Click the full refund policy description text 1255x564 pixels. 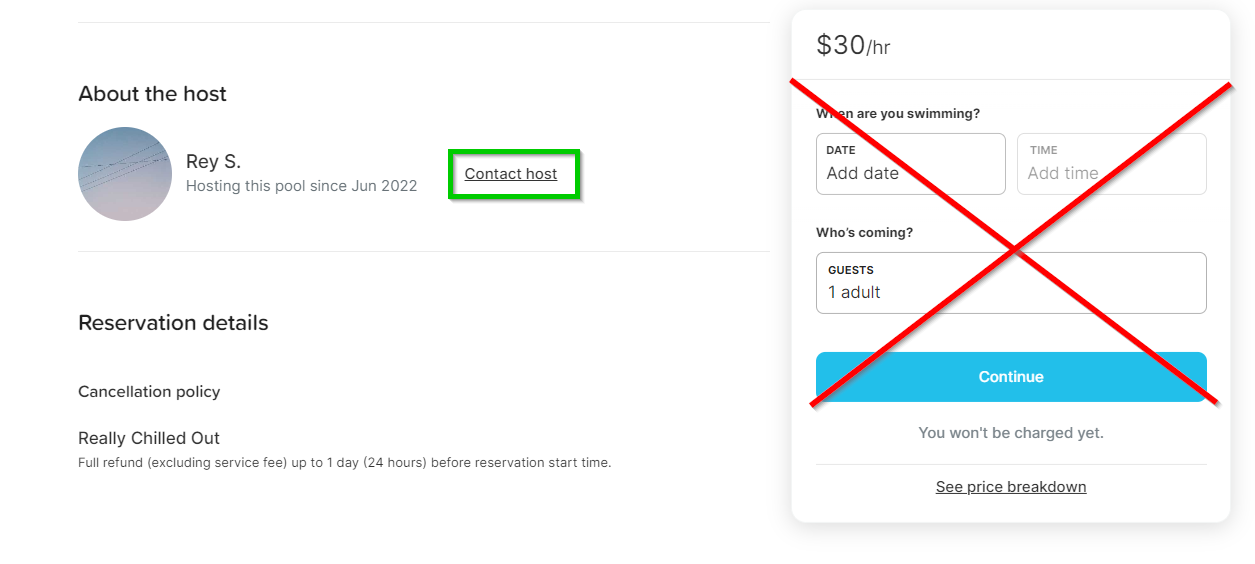[344, 463]
